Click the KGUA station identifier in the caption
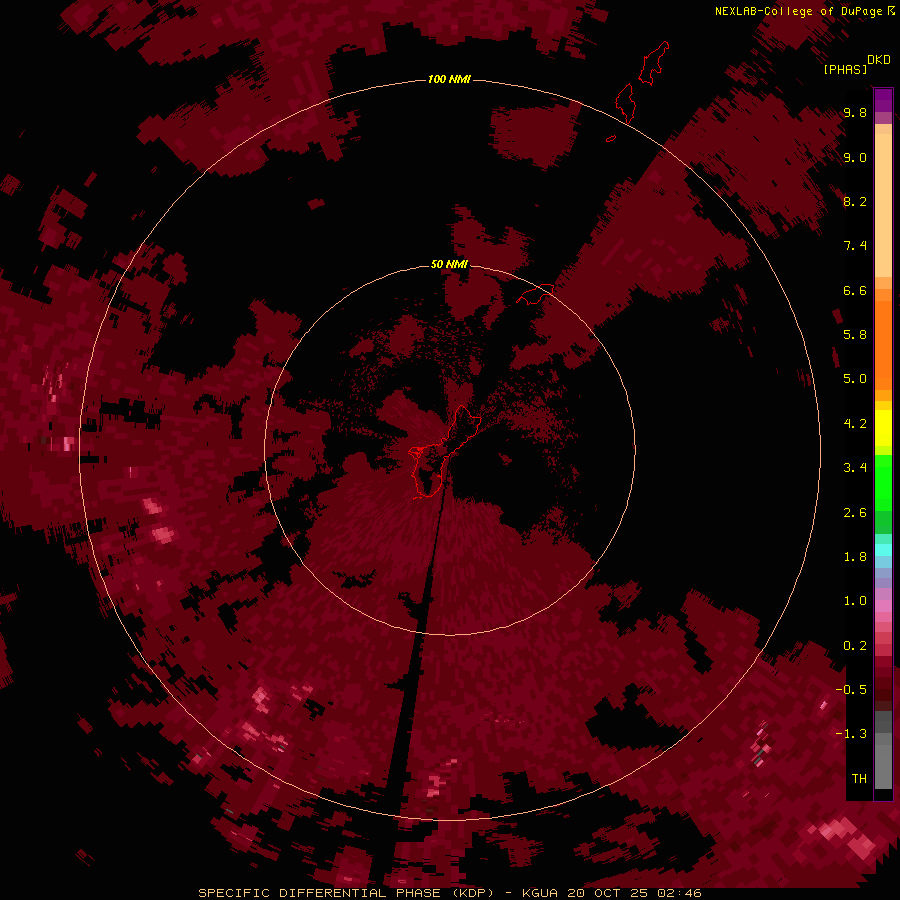Screen dimensions: 900x900 pos(540,893)
